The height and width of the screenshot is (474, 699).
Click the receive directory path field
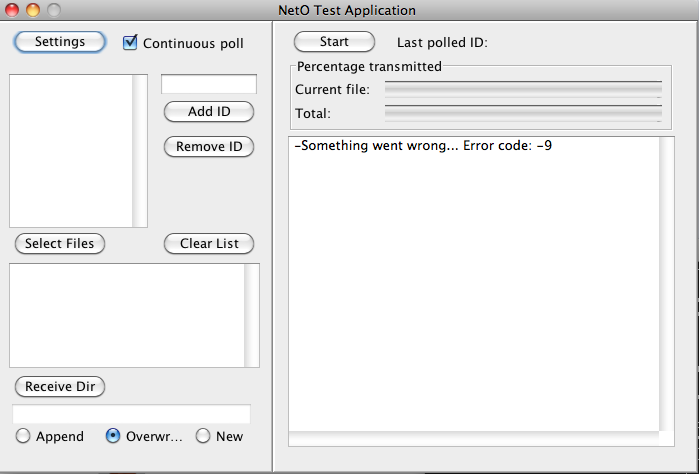point(131,414)
